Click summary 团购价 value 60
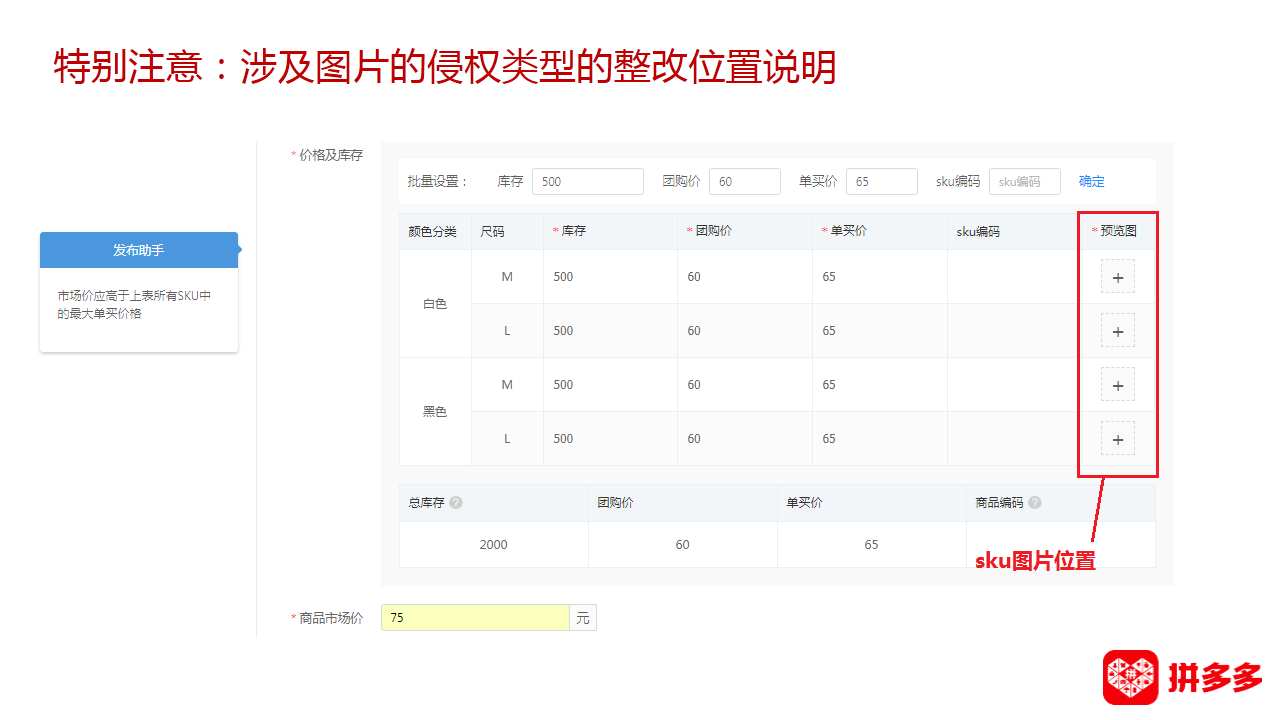 (x=682, y=545)
